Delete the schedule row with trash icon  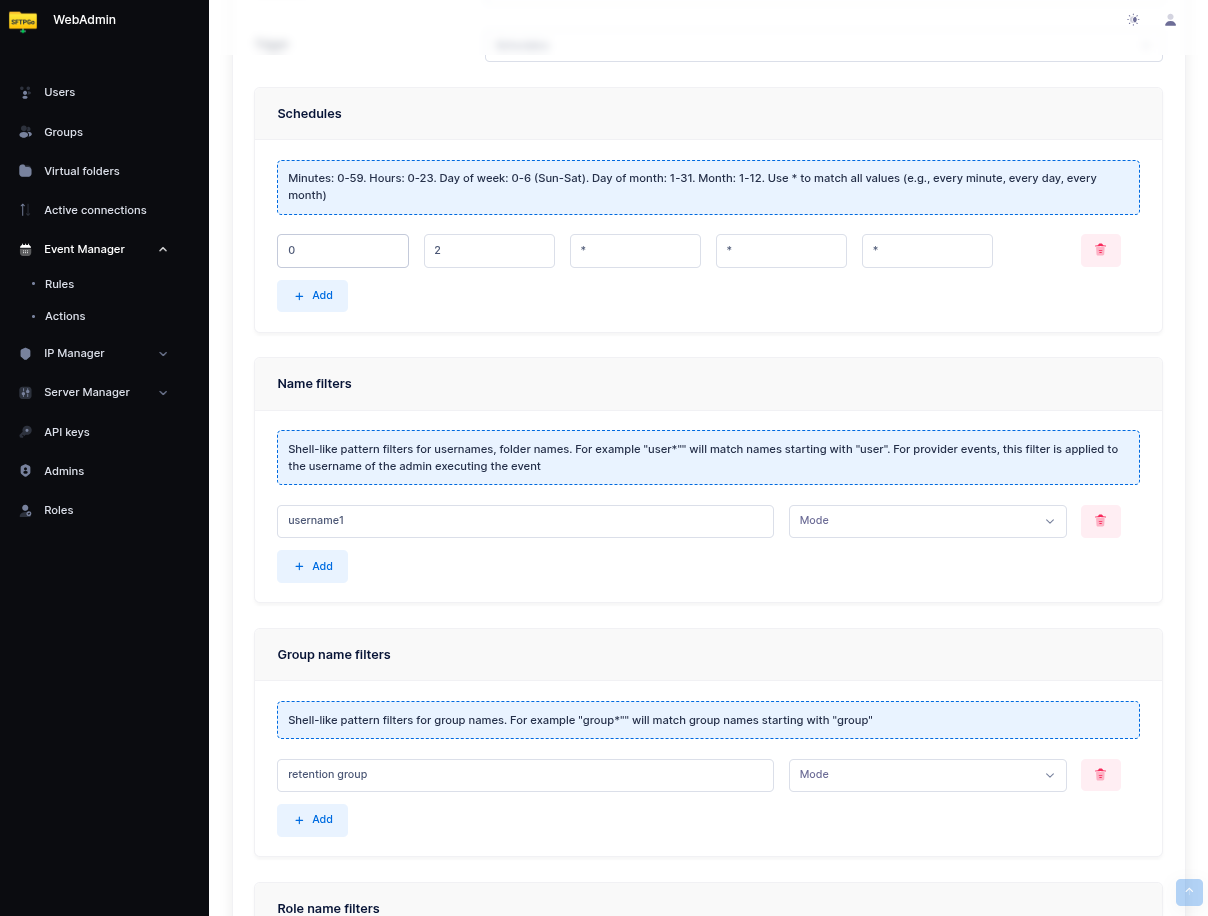coord(1100,250)
